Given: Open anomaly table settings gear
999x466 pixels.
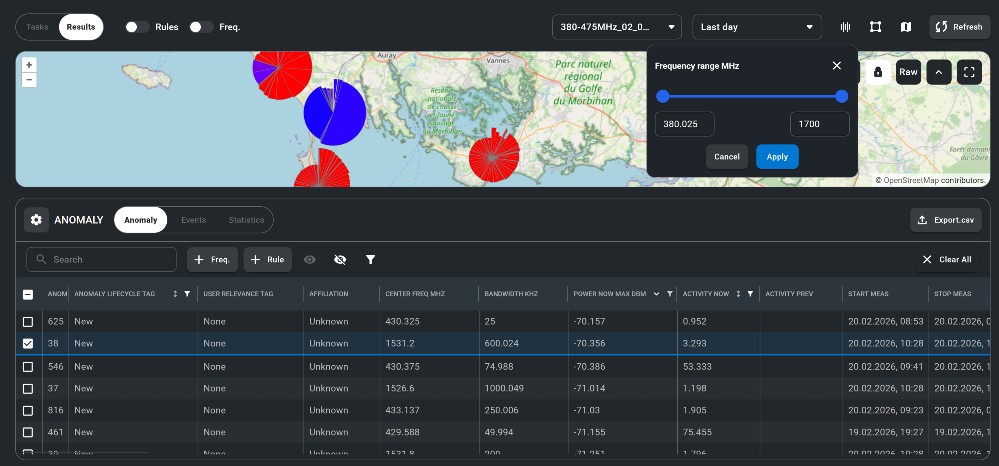Looking at the screenshot, I should tap(37, 220).
